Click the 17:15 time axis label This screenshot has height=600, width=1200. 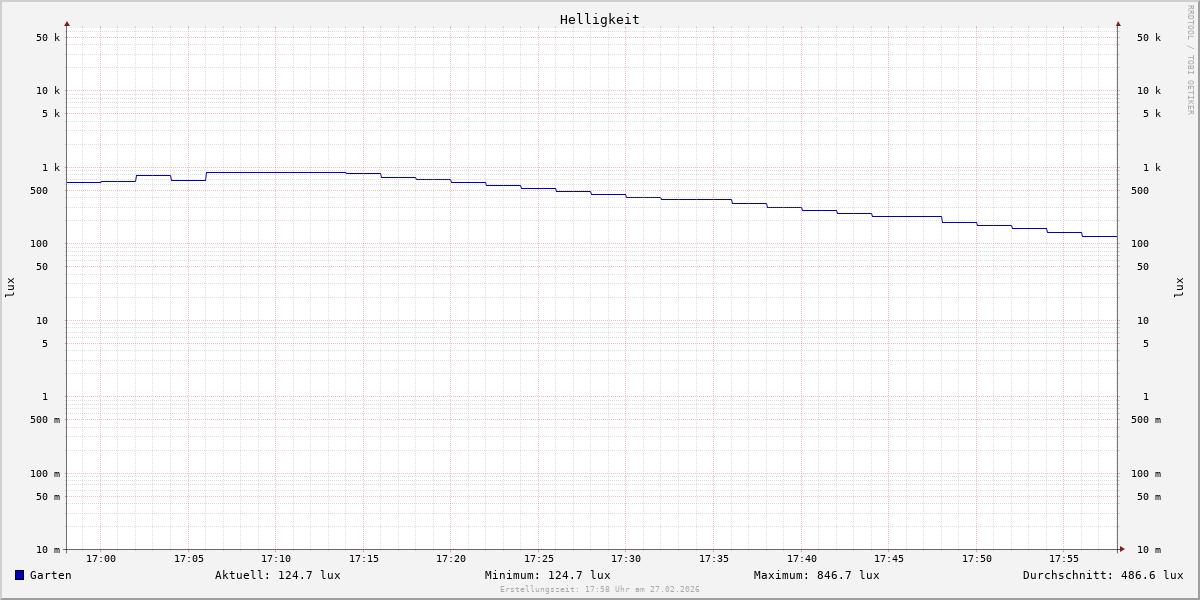[364, 559]
